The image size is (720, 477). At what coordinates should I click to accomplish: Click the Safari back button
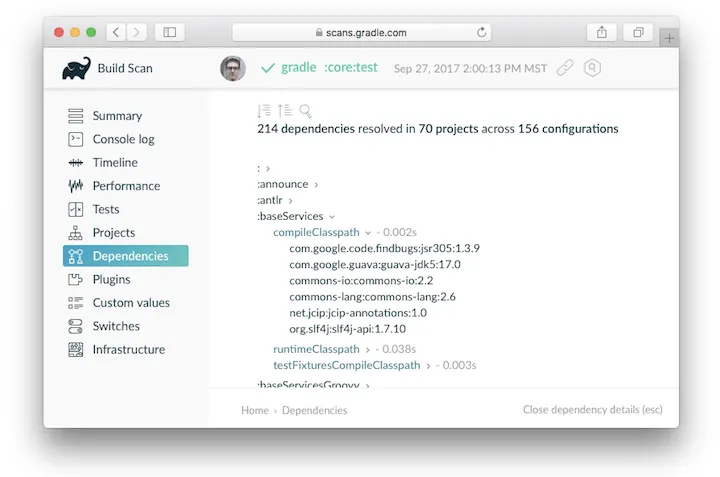click(116, 32)
